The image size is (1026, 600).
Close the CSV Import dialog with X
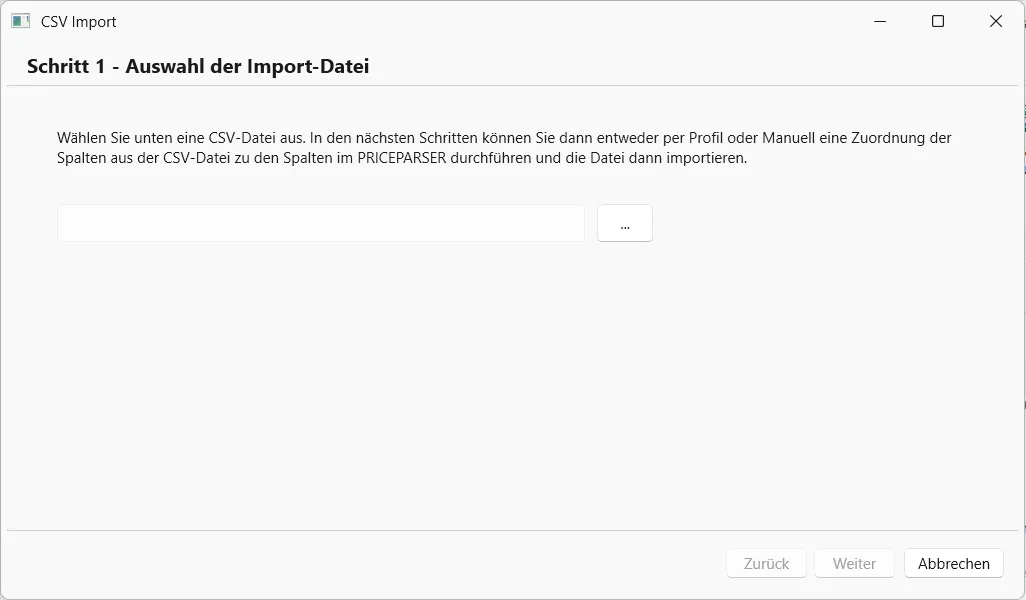[x=996, y=21]
